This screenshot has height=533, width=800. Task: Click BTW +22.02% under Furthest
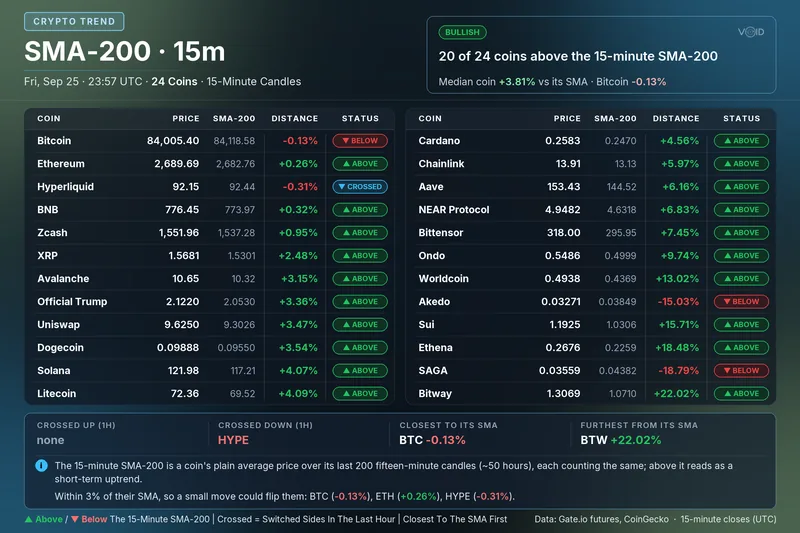[x=620, y=440]
